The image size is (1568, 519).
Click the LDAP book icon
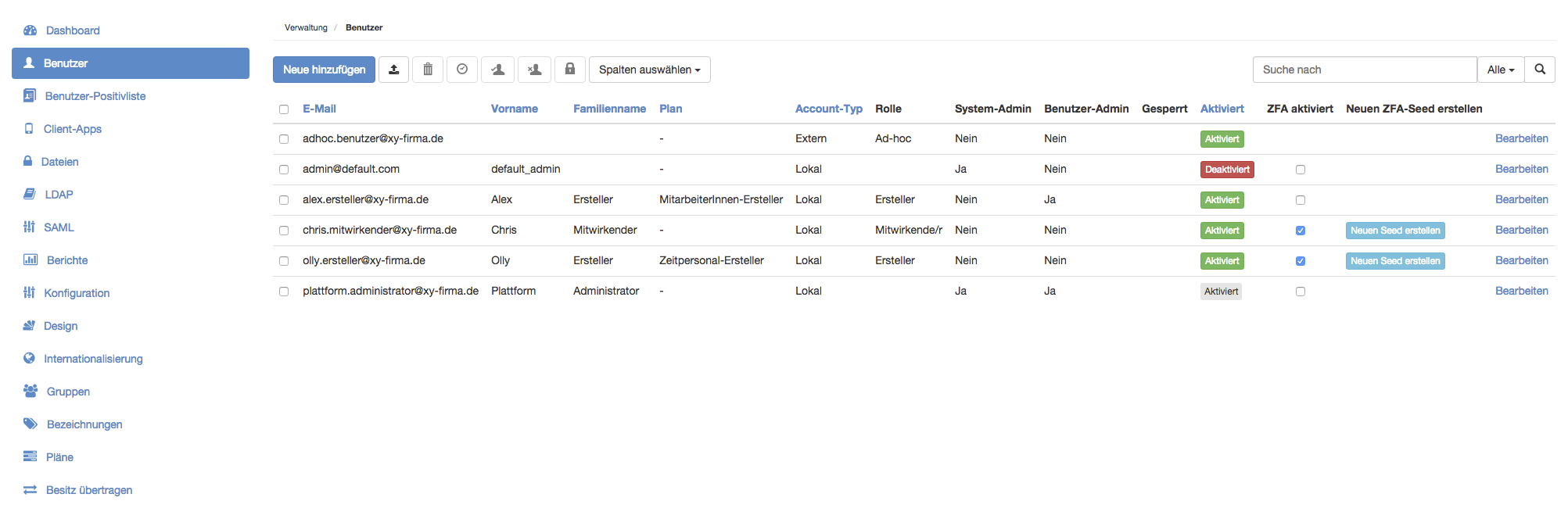point(30,195)
